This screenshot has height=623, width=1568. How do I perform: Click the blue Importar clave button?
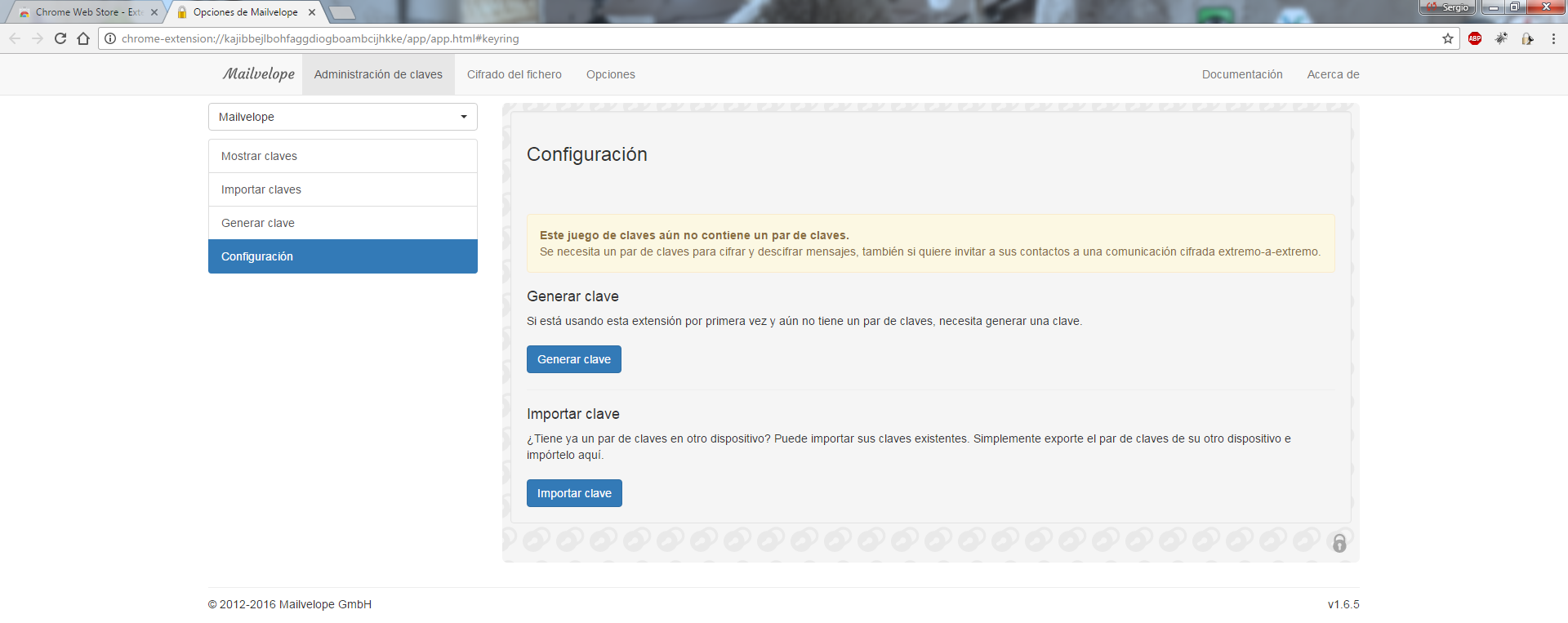pyautogui.click(x=574, y=493)
